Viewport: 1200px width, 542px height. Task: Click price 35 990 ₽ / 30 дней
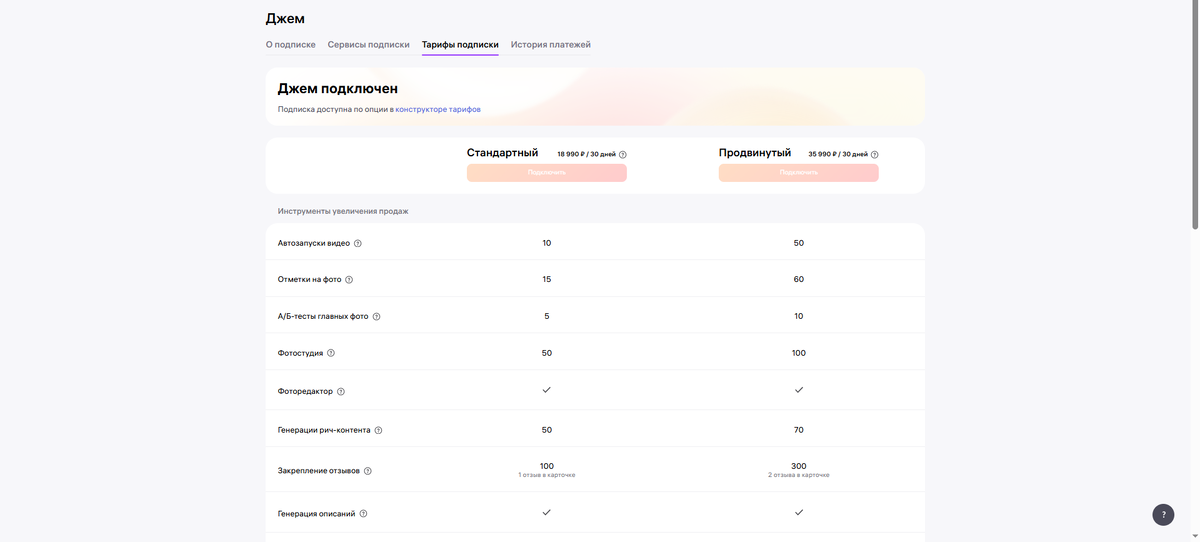(x=838, y=155)
